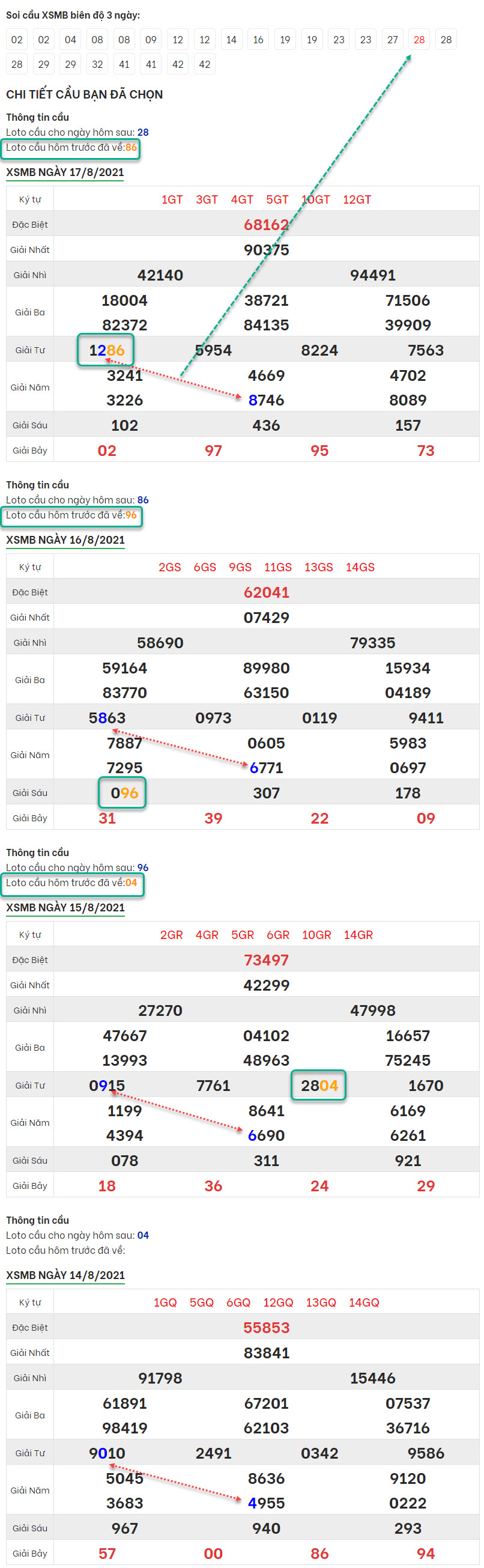The width and height of the screenshot is (484, 1568).
Task: Select the red highlighted 28 number box
Action: [x=419, y=40]
